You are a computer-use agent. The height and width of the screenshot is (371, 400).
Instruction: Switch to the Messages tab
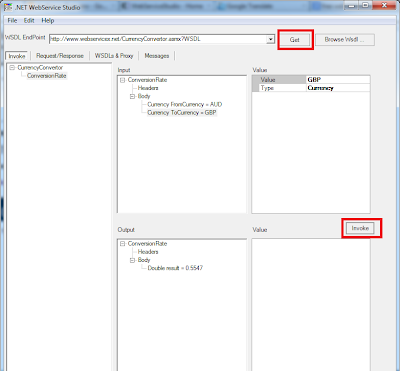[157, 56]
